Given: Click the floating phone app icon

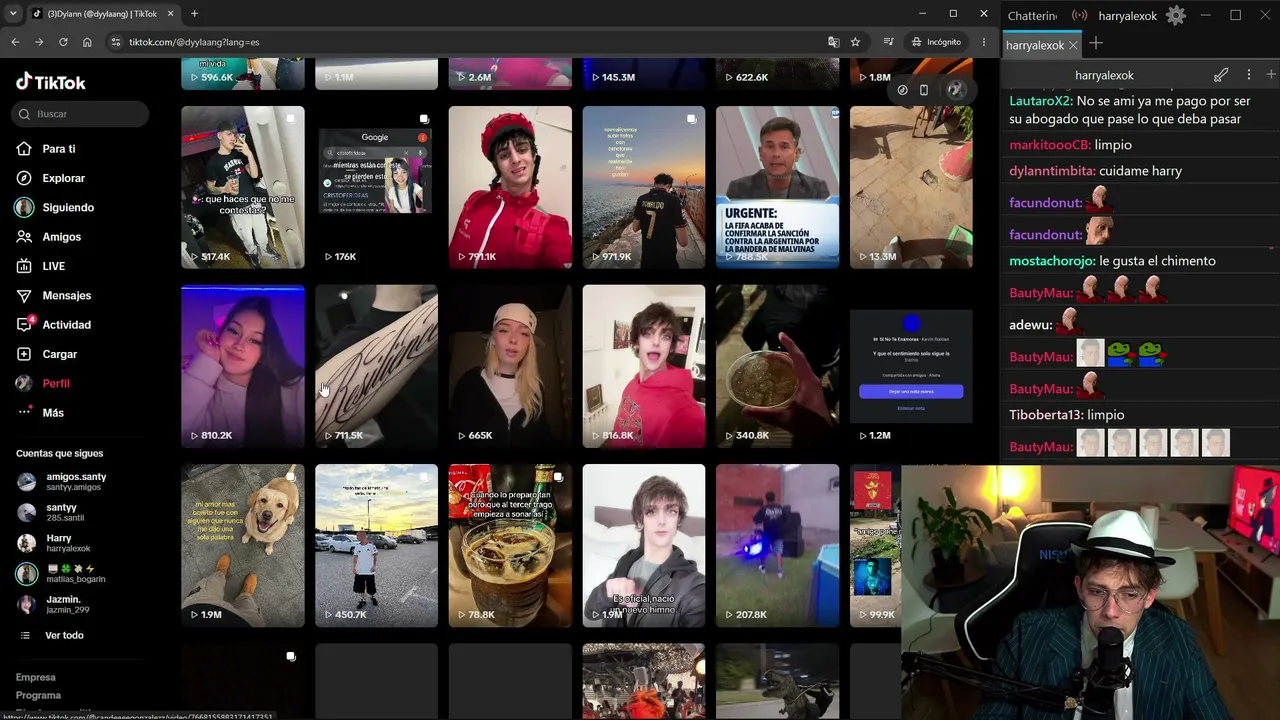Looking at the screenshot, I should [924, 90].
